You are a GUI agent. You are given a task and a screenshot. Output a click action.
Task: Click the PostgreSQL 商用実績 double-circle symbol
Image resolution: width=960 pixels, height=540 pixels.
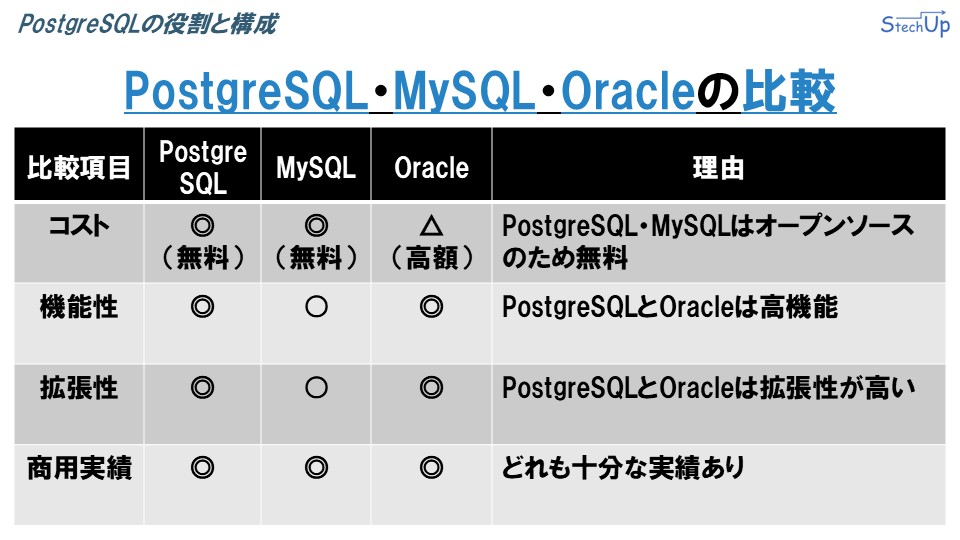coord(202,468)
